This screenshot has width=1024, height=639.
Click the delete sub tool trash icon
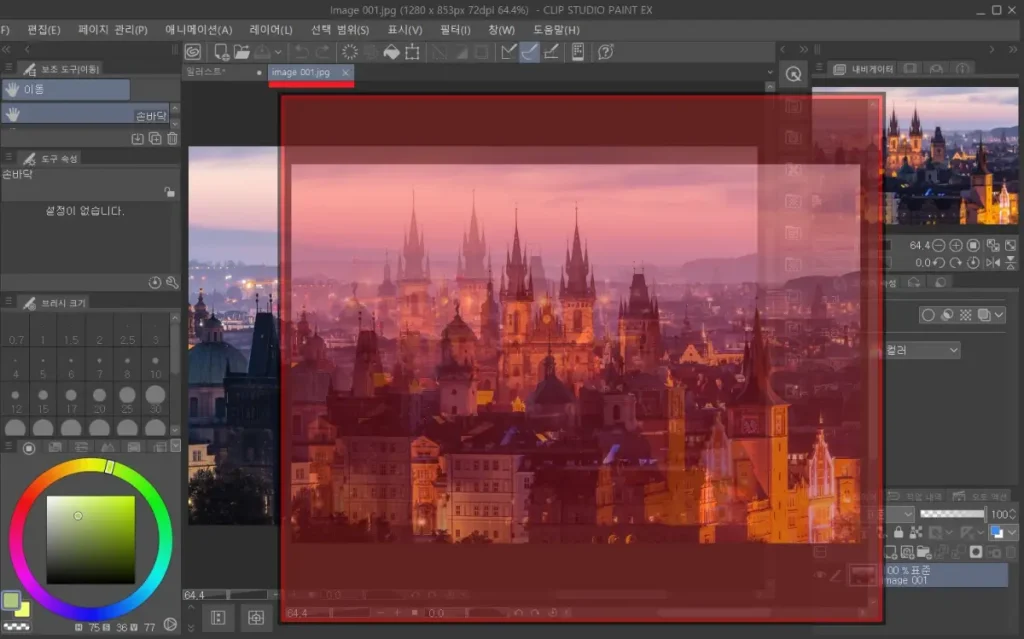pos(172,138)
